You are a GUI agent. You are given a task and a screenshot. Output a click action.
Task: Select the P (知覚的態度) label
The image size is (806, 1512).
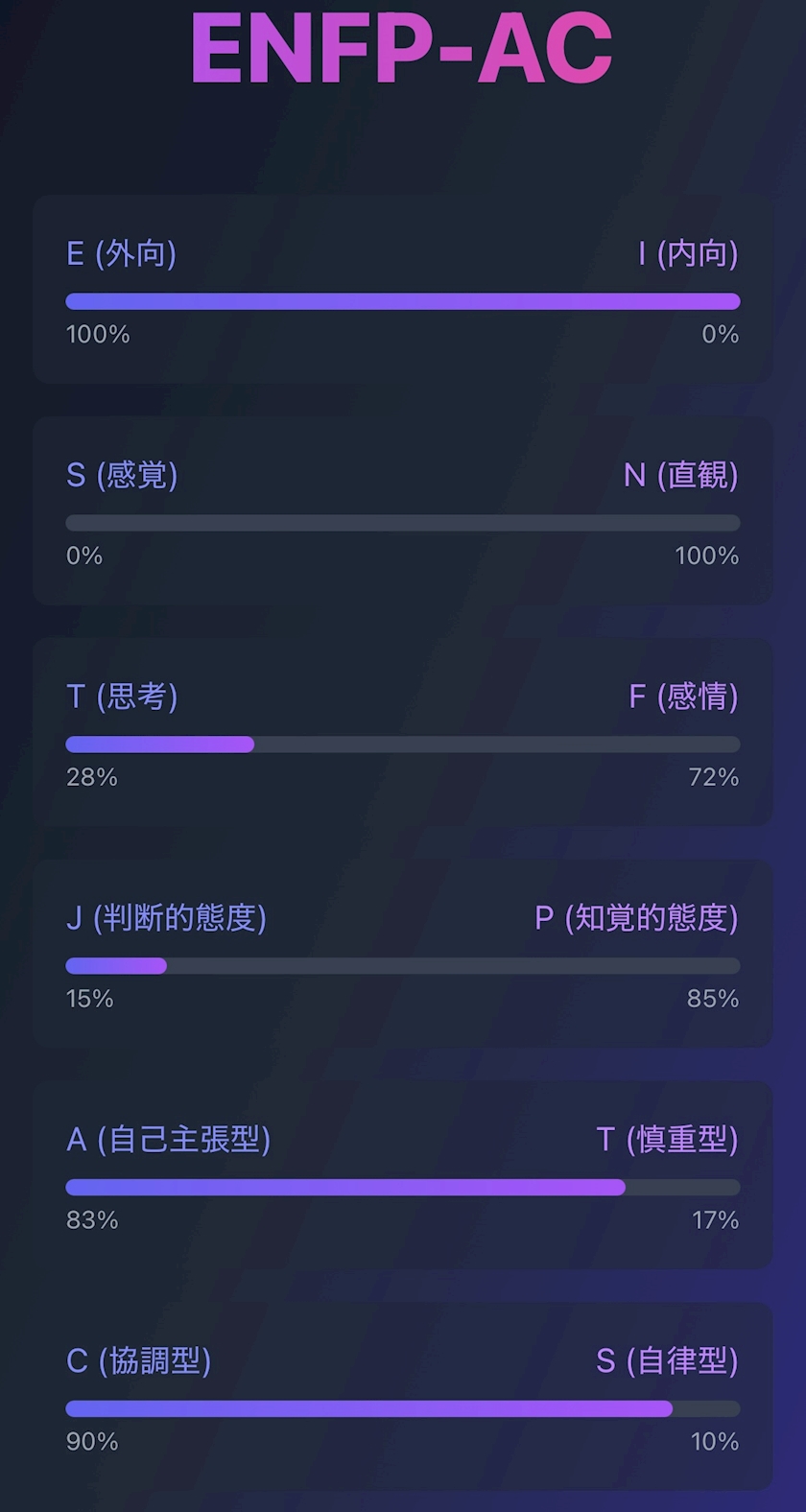click(x=636, y=918)
